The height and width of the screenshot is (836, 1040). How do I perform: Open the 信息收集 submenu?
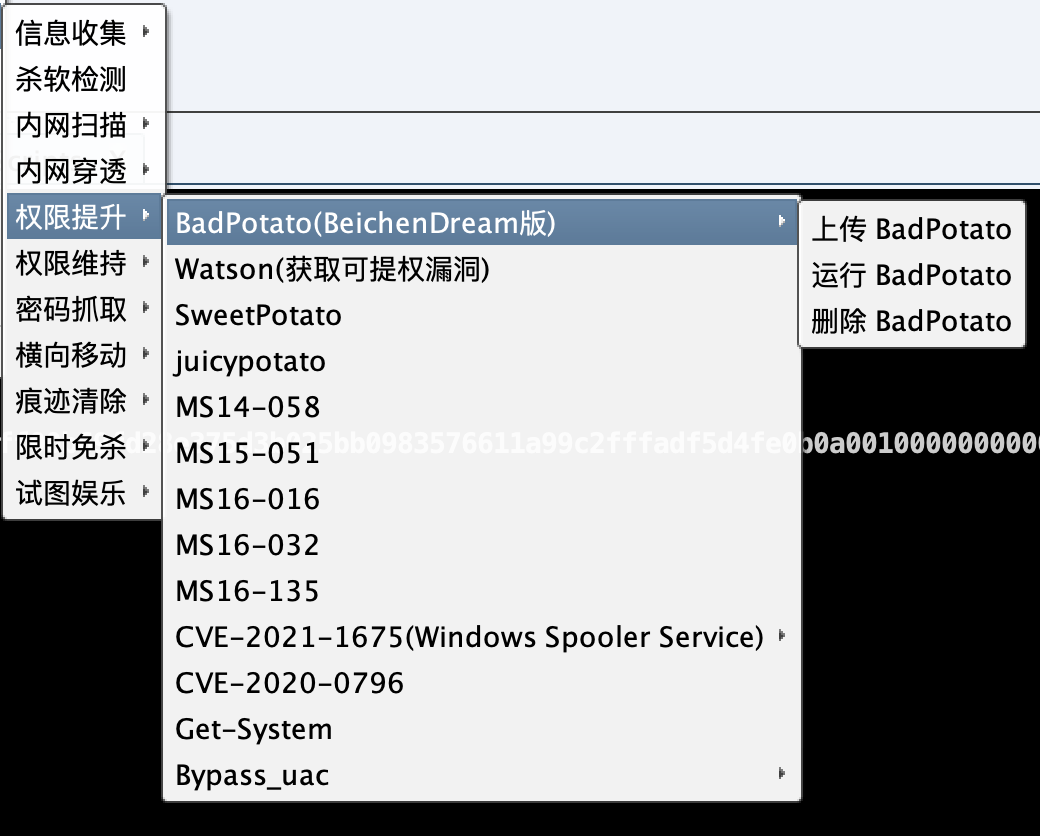point(84,33)
